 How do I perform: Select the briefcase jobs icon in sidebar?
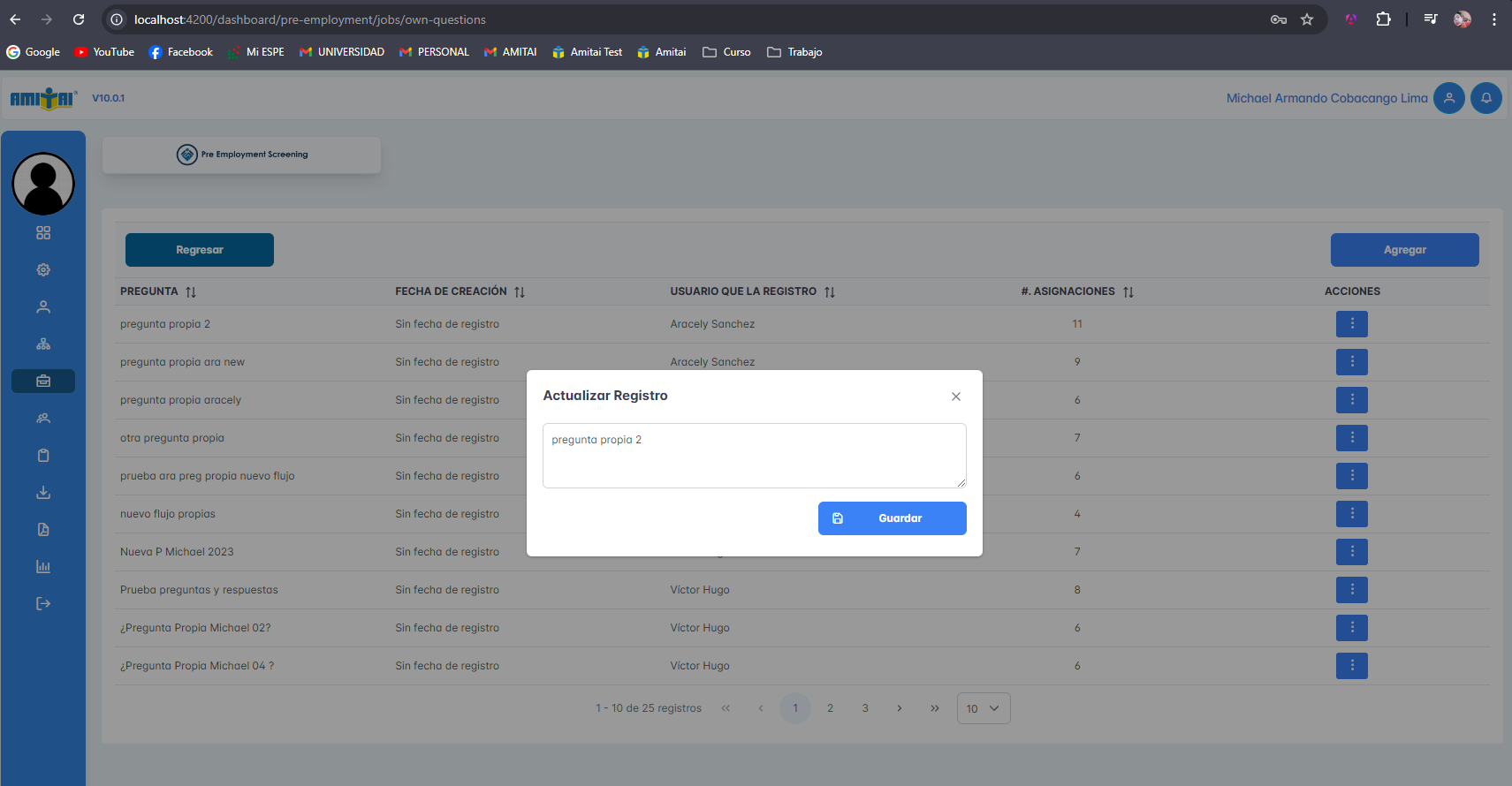click(43, 382)
